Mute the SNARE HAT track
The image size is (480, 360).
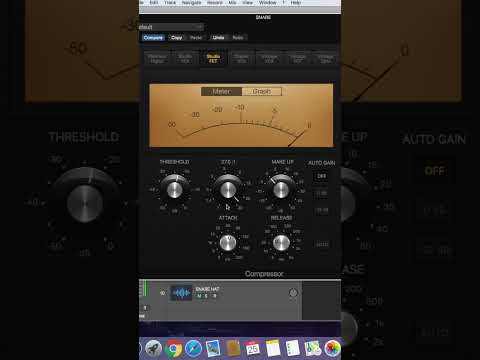[x=199, y=296]
